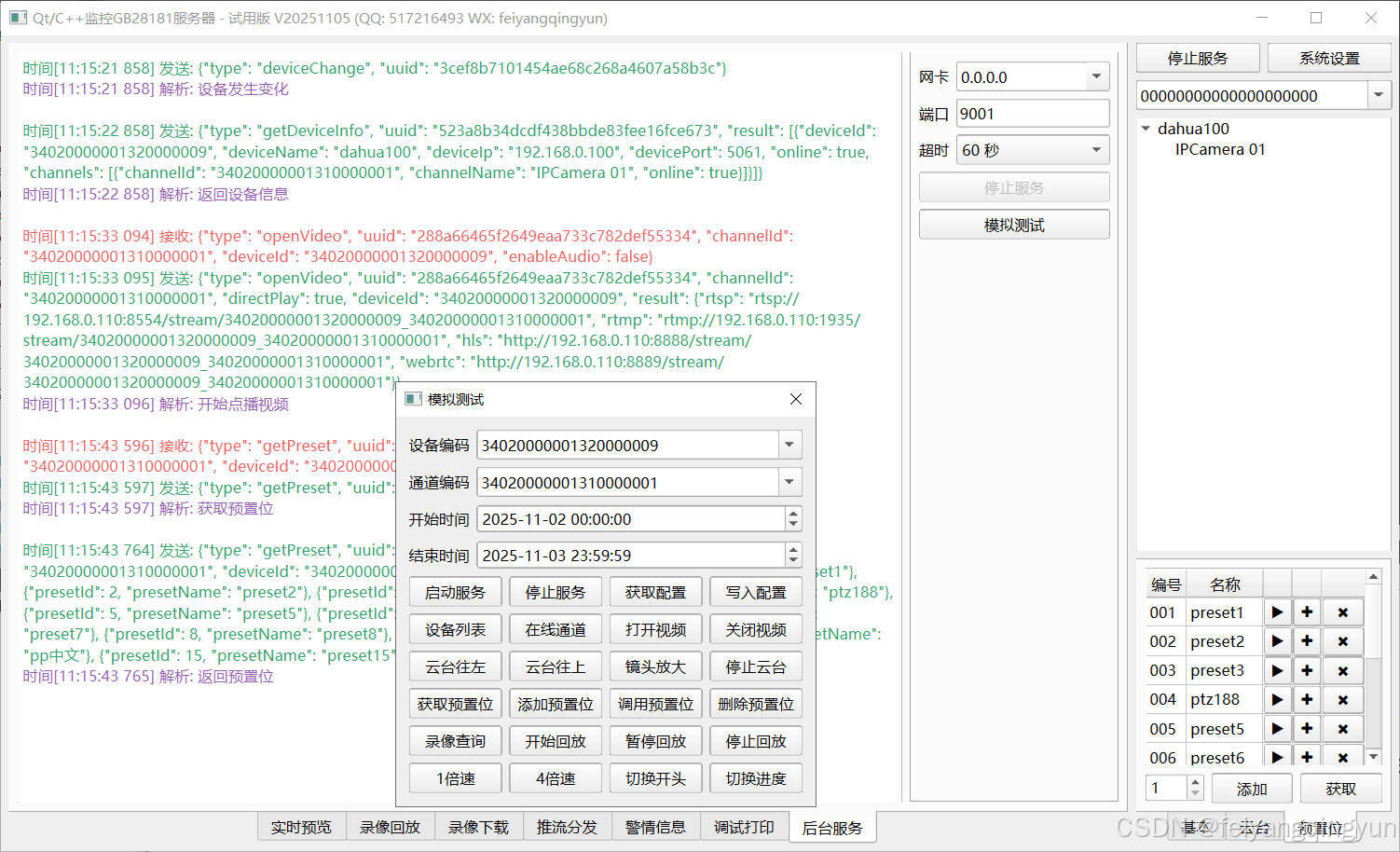
Task: Click 写入配置 button
Action: 756,592
